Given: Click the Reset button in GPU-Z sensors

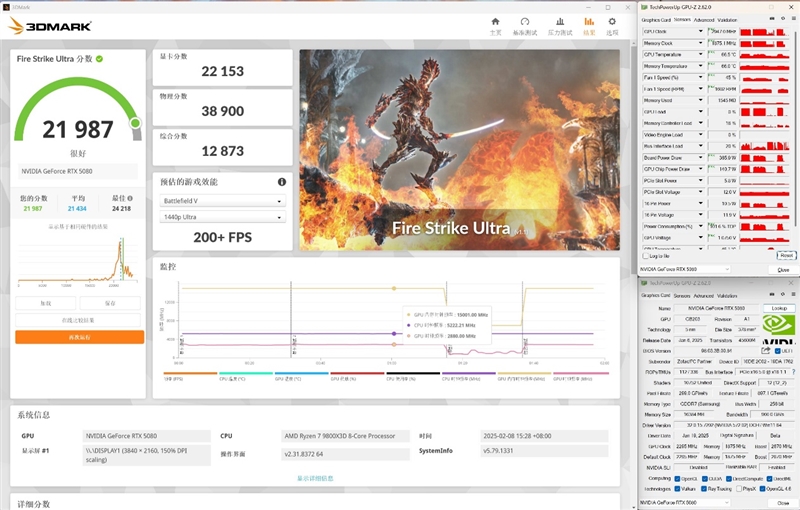Looking at the screenshot, I should (x=786, y=256).
